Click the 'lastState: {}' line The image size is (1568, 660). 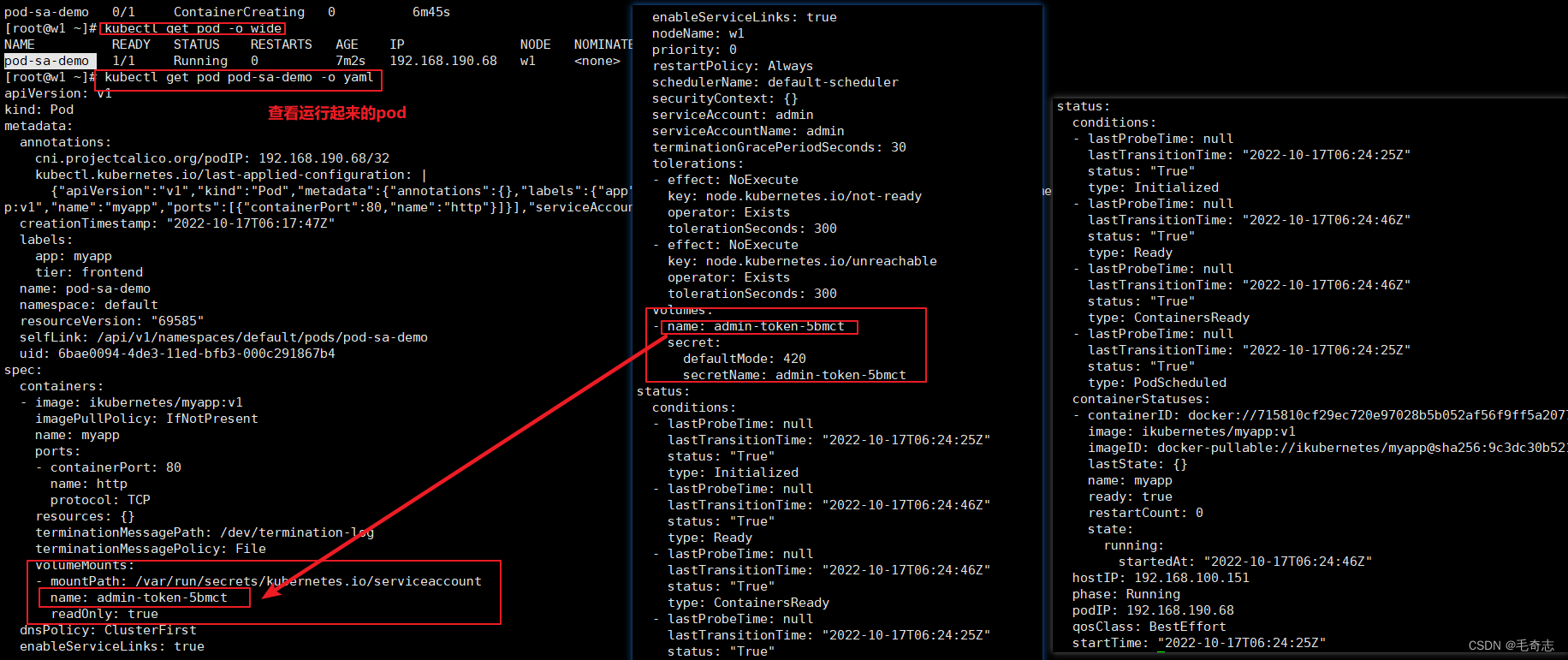point(1137,464)
